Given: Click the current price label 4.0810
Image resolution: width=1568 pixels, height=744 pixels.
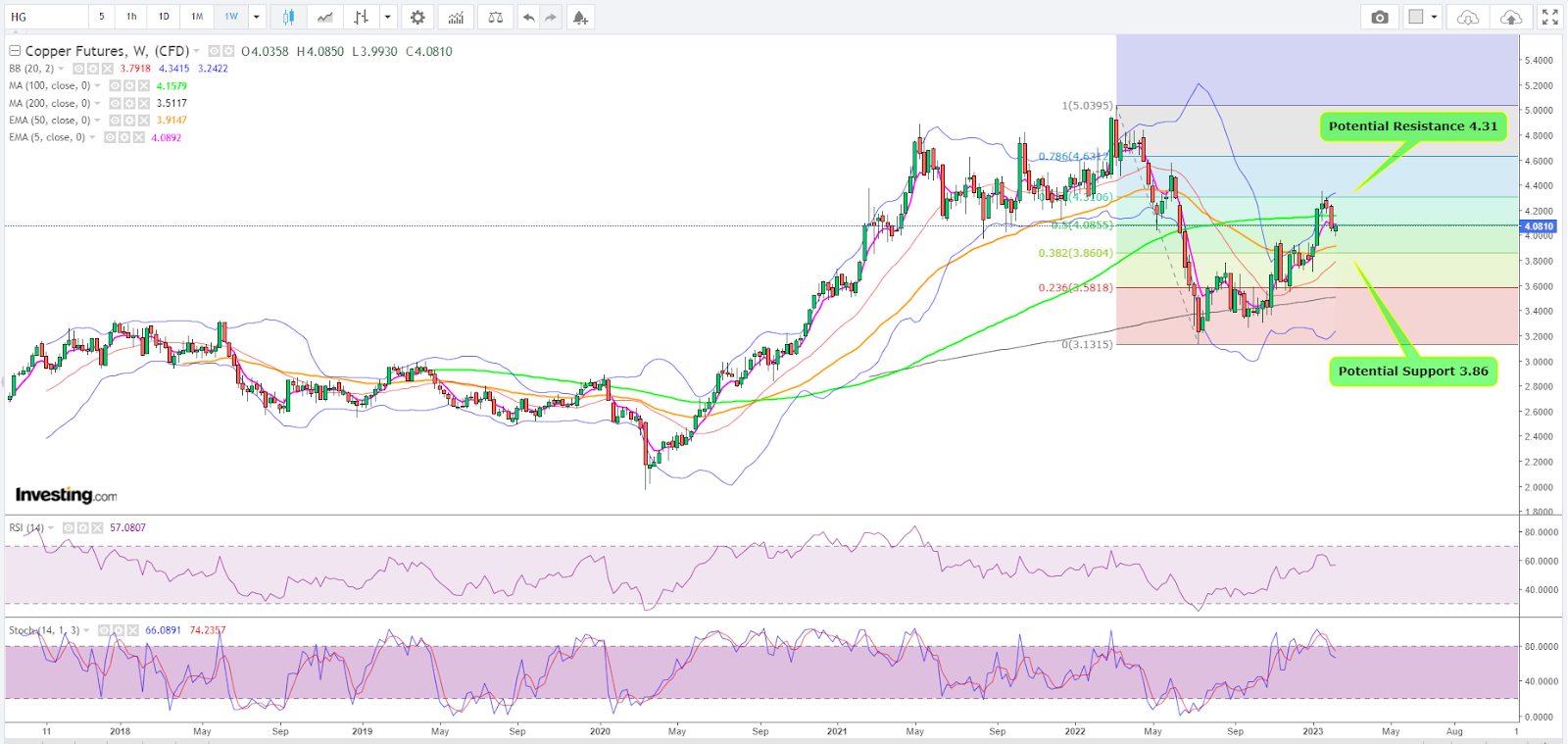Looking at the screenshot, I should tap(1539, 226).
